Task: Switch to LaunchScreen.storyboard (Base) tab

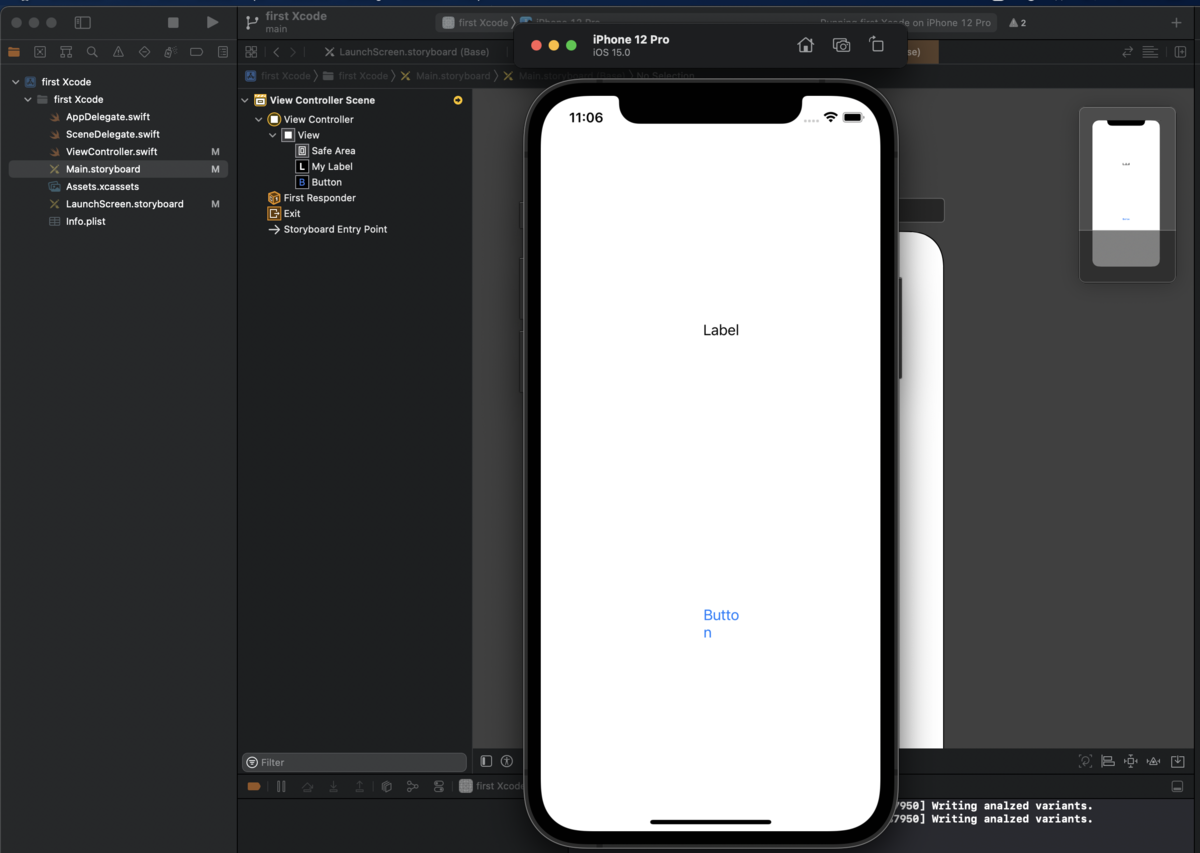Action: click(x=407, y=52)
